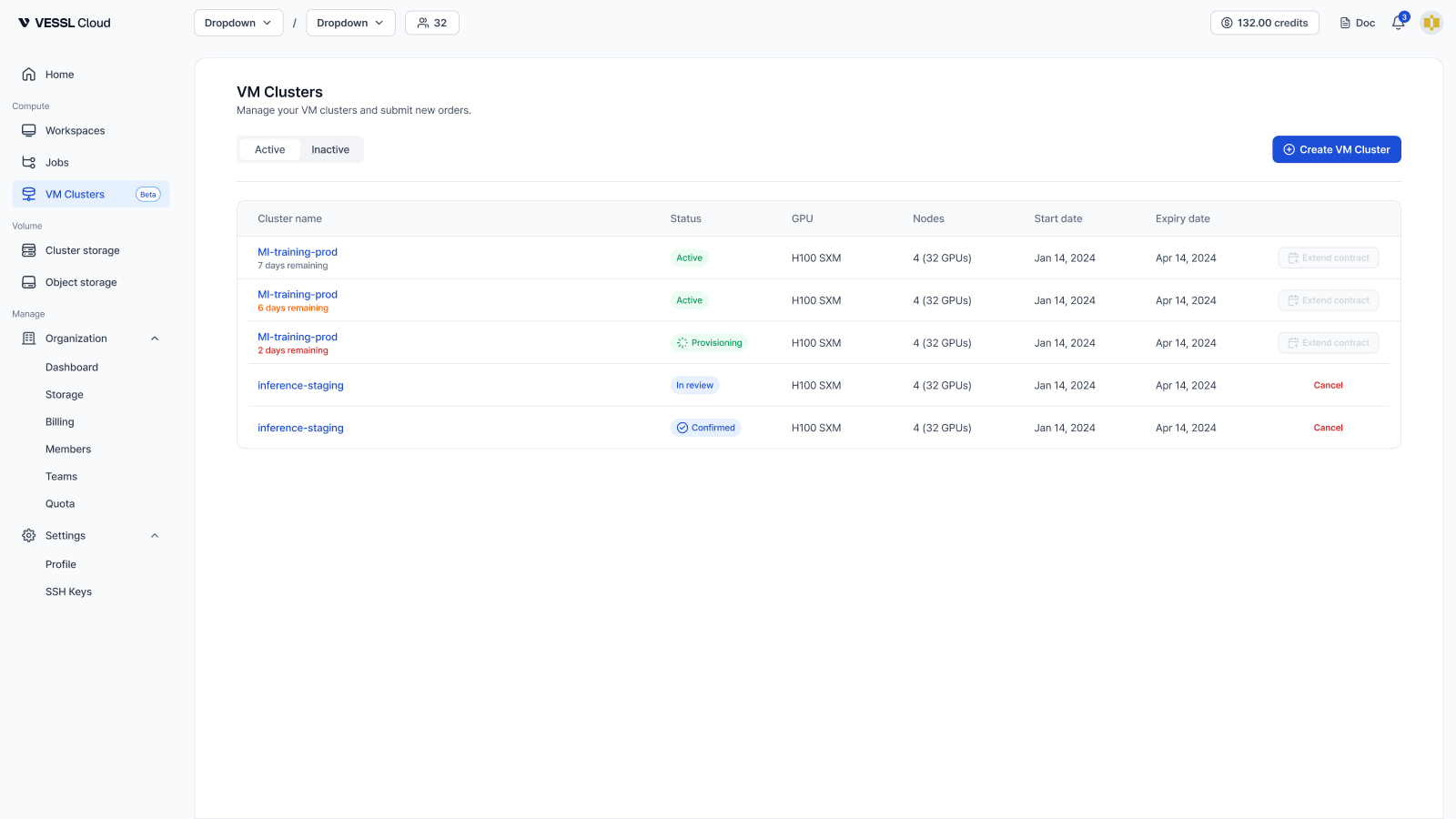
Task: Extend contract for 2 days remaining cluster
Action: tap(1328, 343)
